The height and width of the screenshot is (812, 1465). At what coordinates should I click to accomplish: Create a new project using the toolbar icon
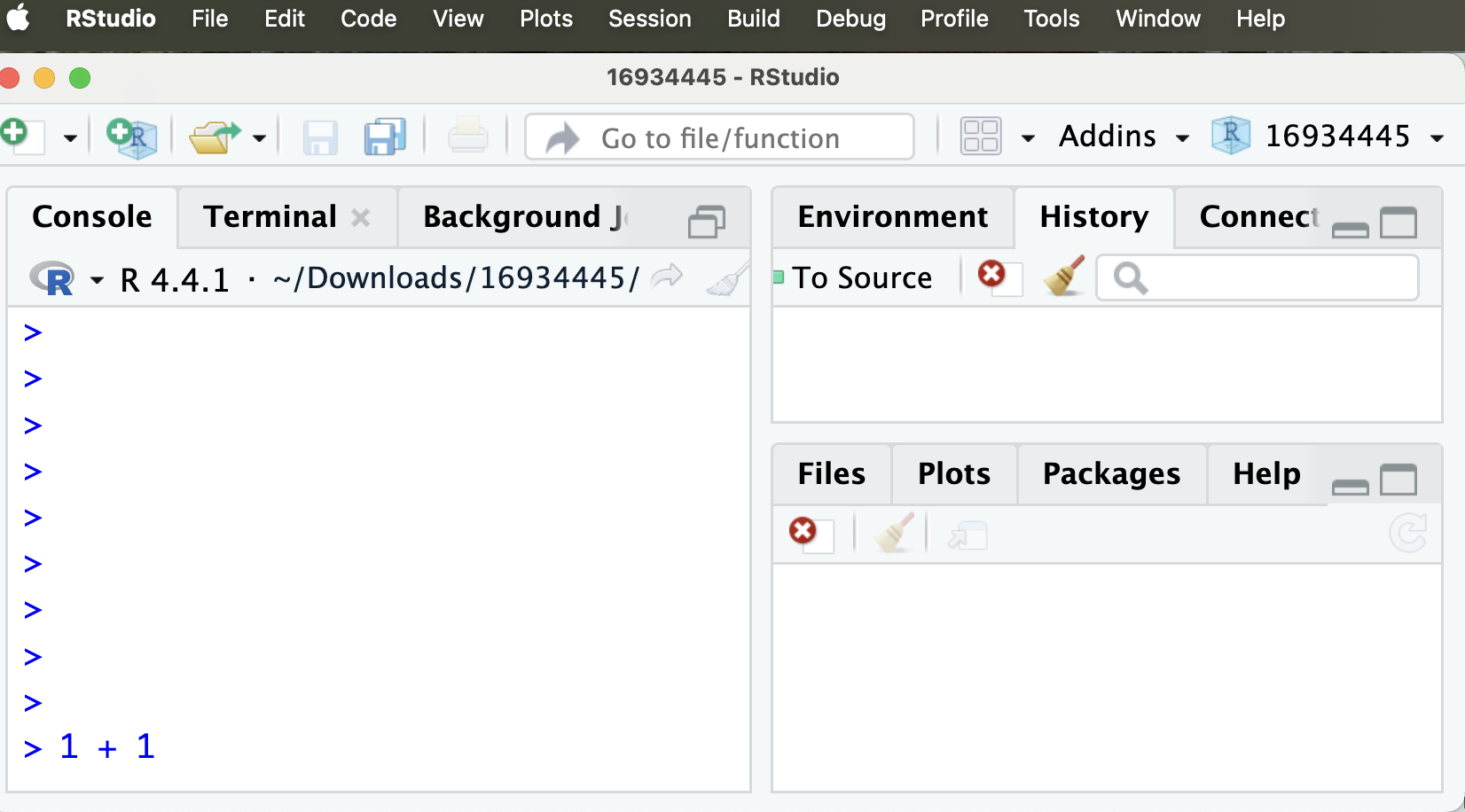(131, 137)
